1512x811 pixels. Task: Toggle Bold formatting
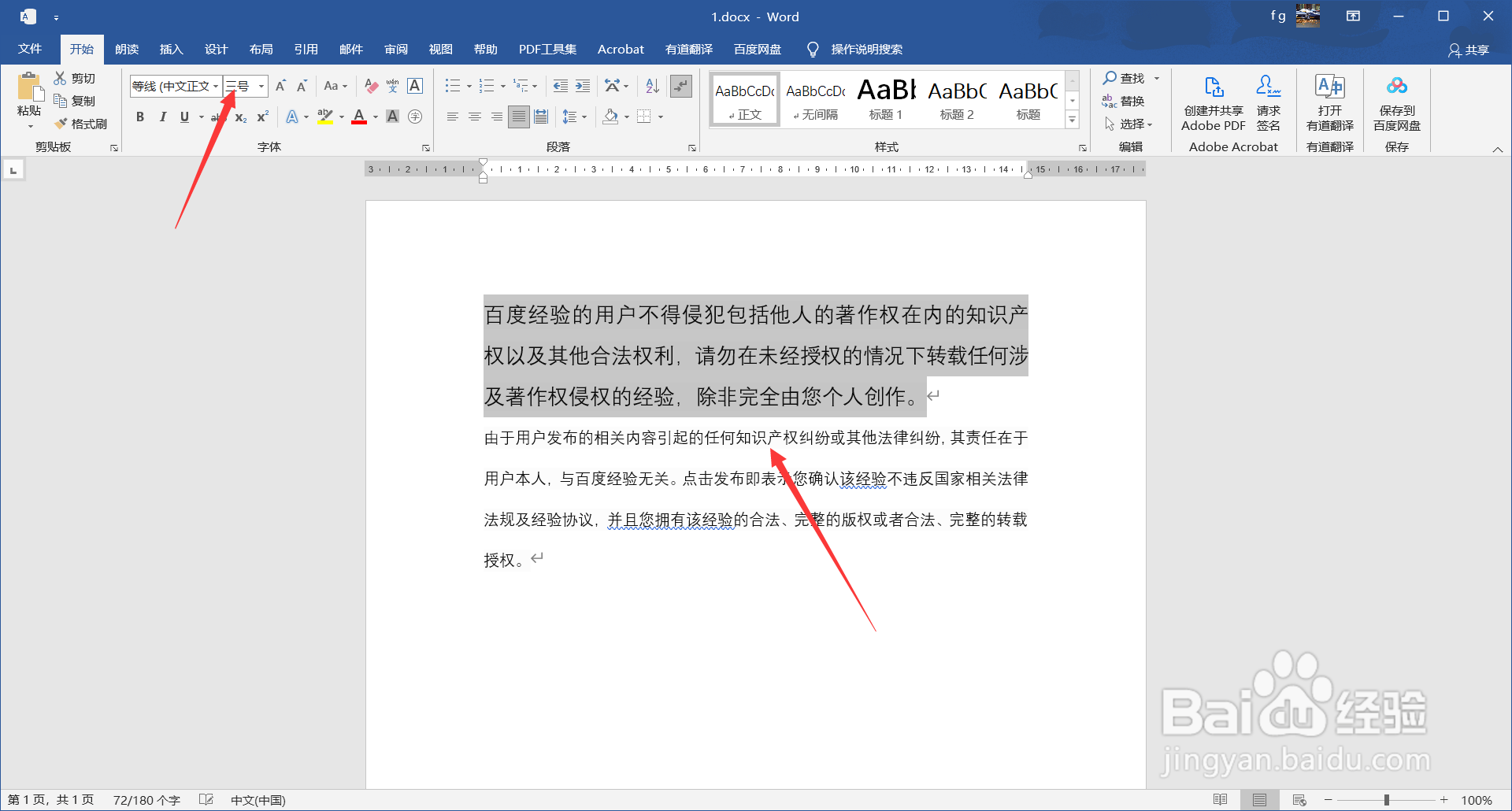140,117
